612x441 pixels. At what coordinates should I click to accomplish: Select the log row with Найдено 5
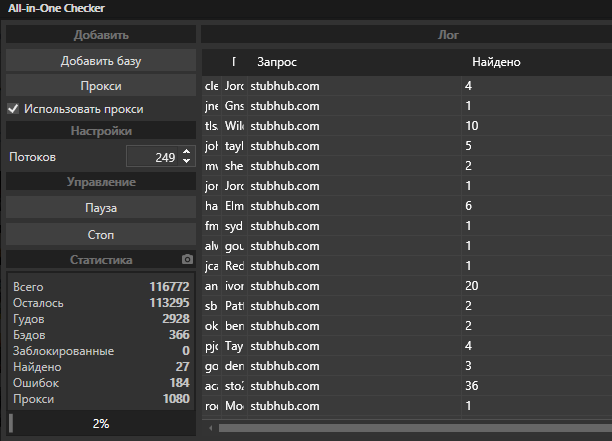[x=407, y=146]
